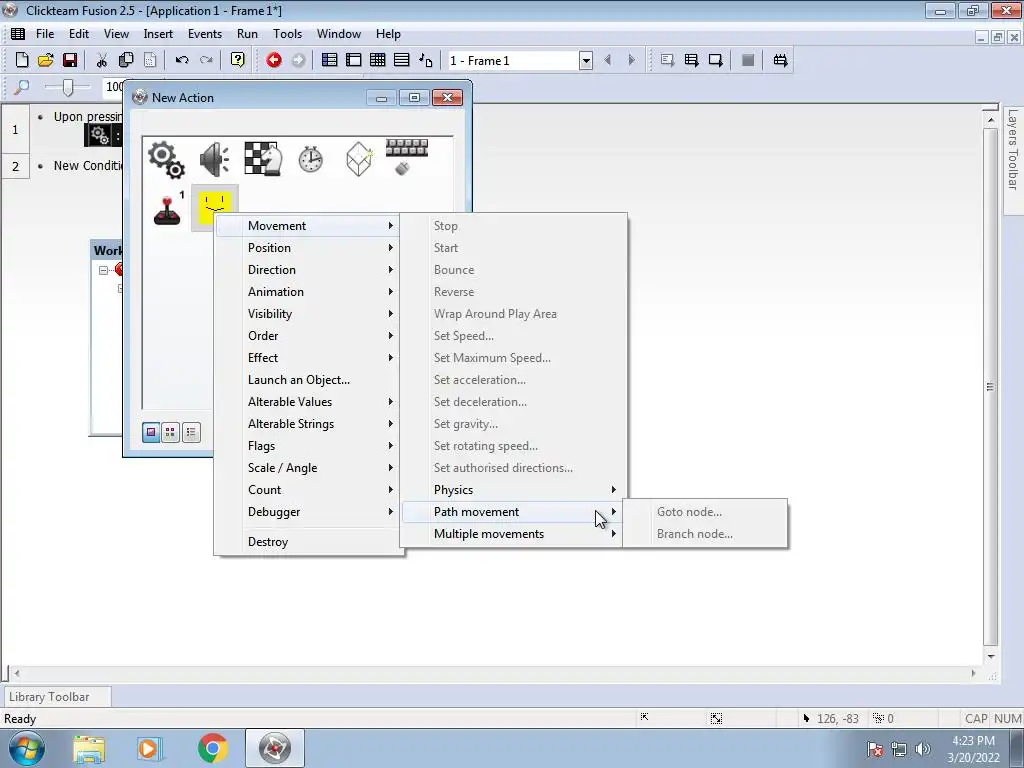This screenshot has width=1024, height=768.
Task: Collapse the Workspace tree root node
Action: pos(103,270)
